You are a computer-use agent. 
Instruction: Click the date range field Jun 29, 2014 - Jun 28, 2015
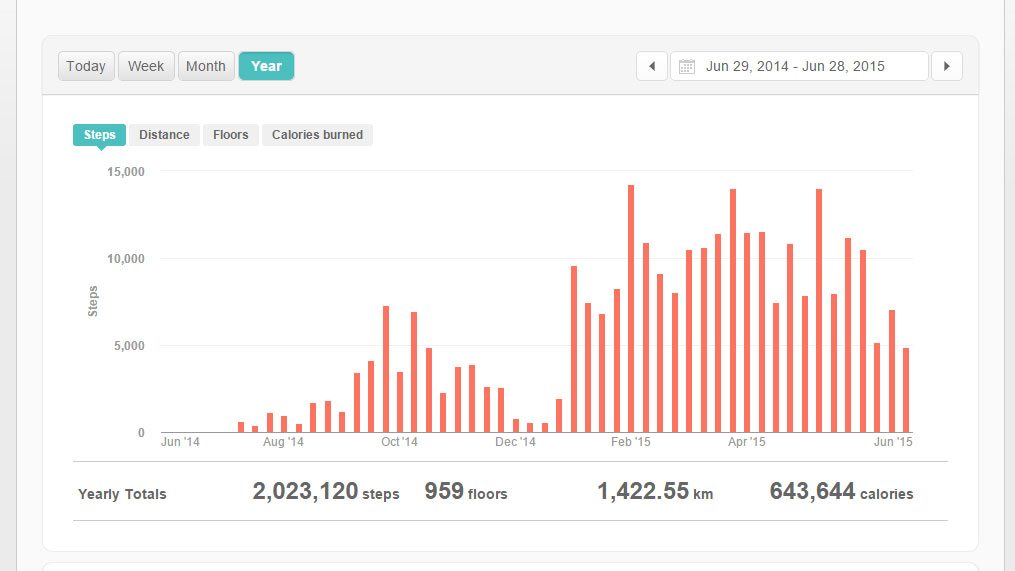pyautogui.click(x=799, y=66)
